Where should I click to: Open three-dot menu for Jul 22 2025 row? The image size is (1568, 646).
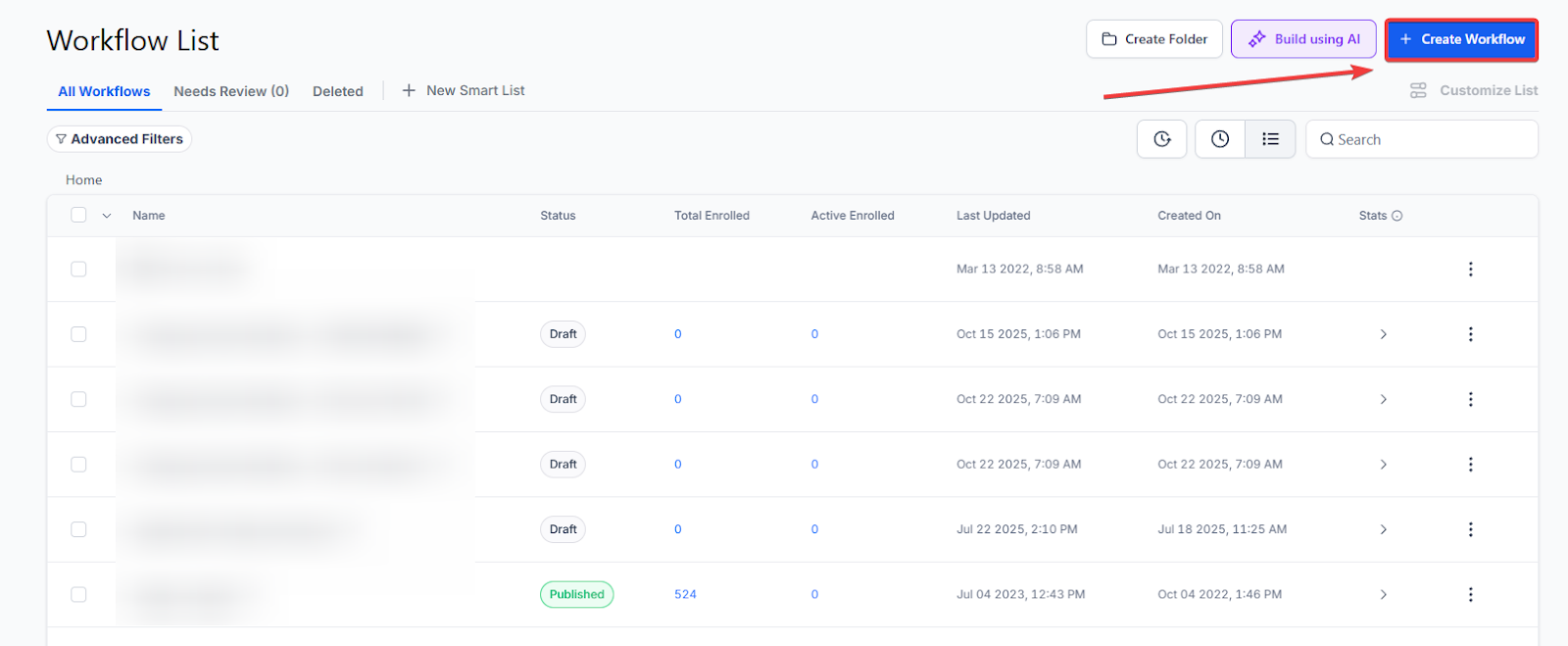[x=1470, y=529]
